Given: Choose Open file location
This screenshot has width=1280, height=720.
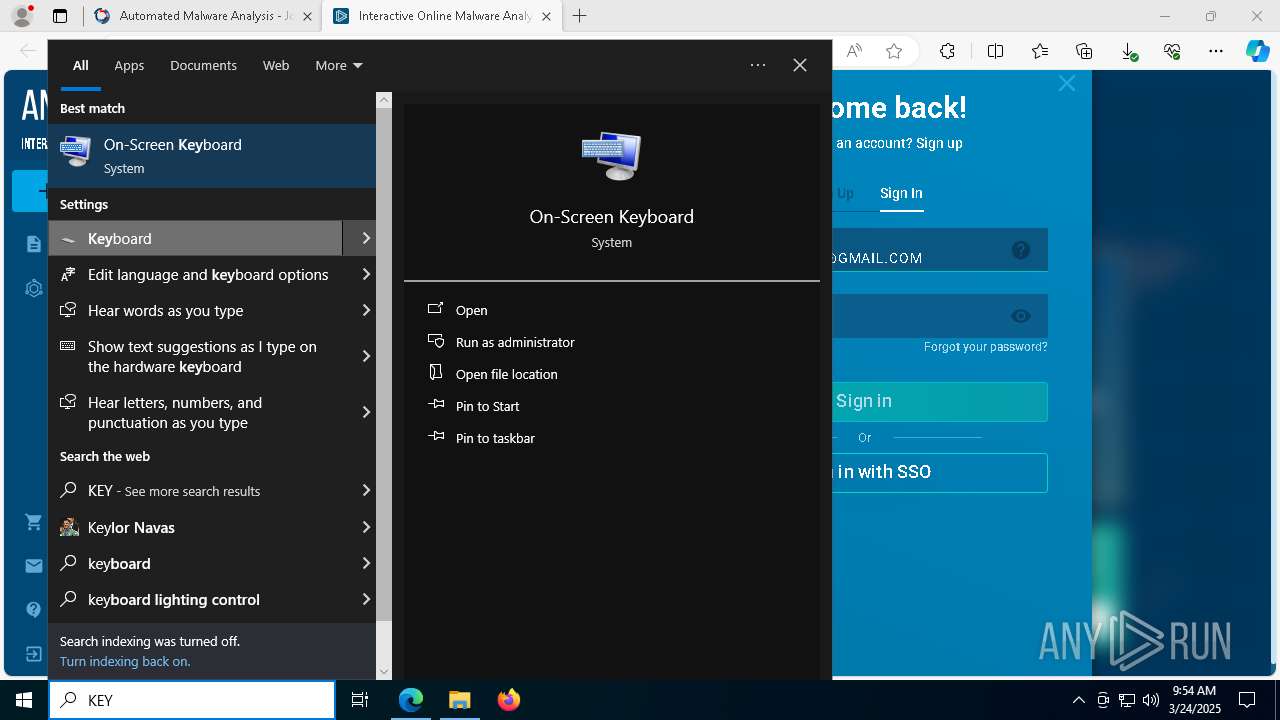Looking at the screenshot, I should (x=506, y=374).
